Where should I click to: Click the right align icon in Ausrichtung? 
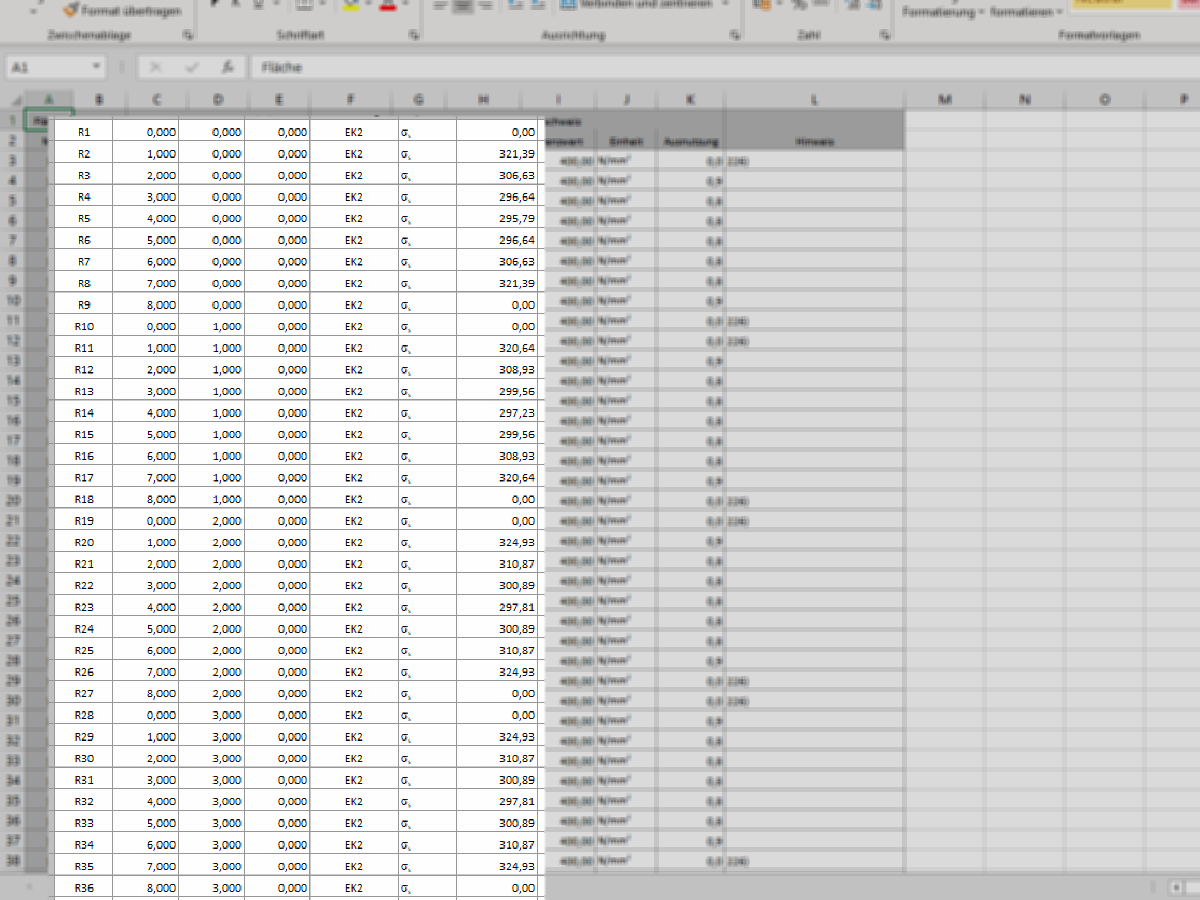pos(486,5)
